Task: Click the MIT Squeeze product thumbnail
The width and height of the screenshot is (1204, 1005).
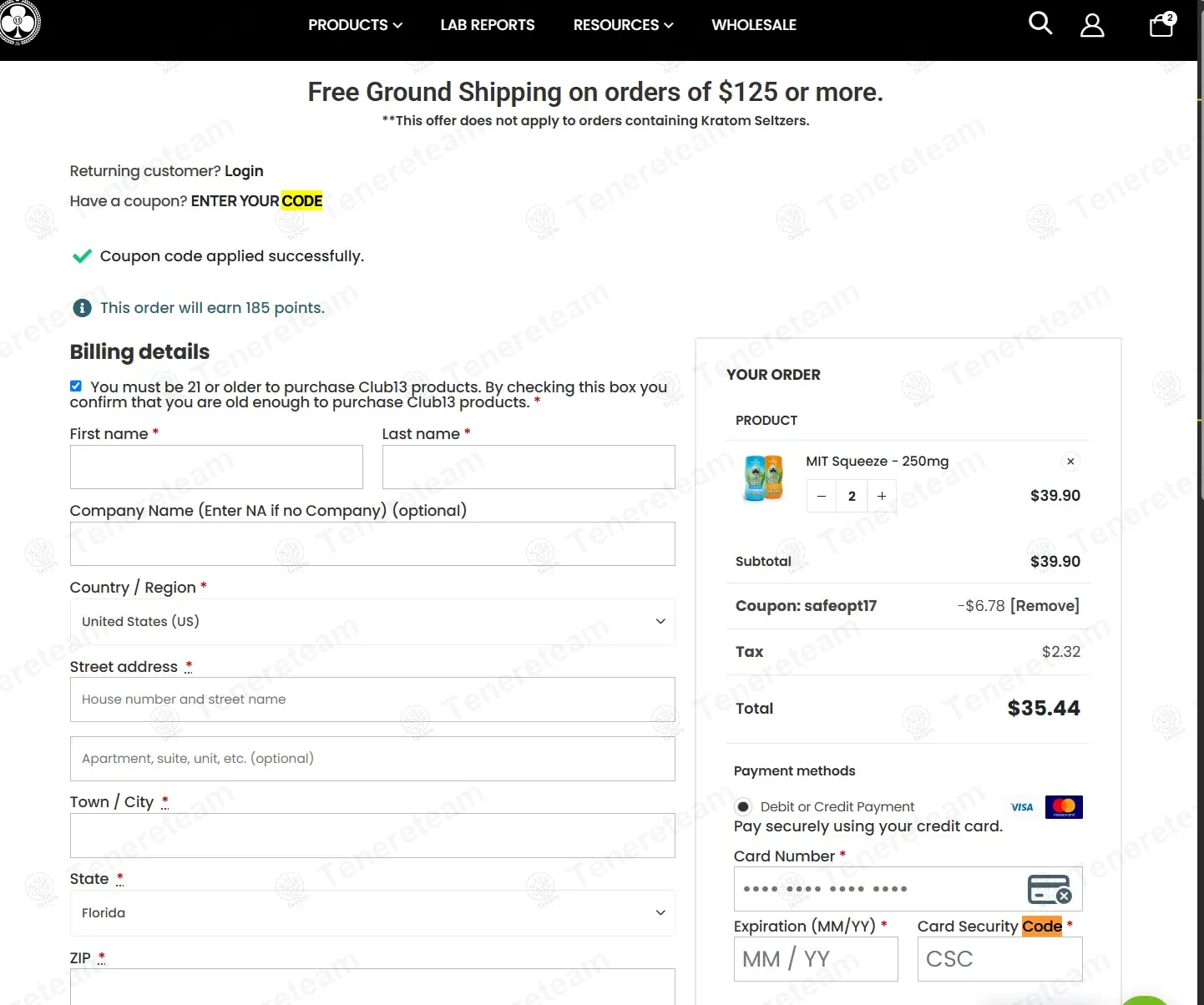Action: [x=763, y=478]
